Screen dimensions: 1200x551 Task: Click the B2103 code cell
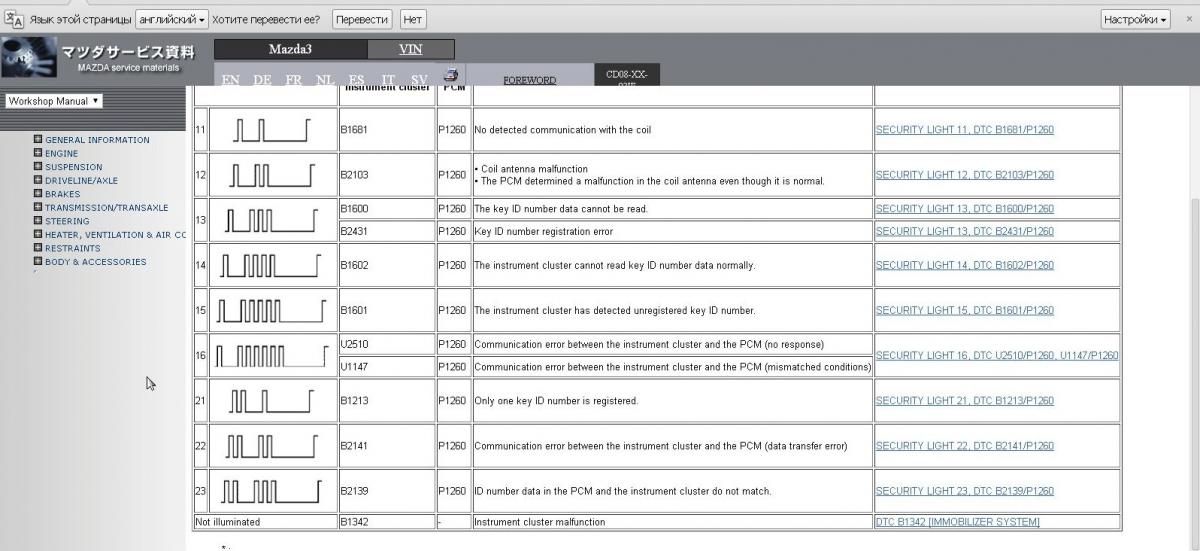[385, 175]
